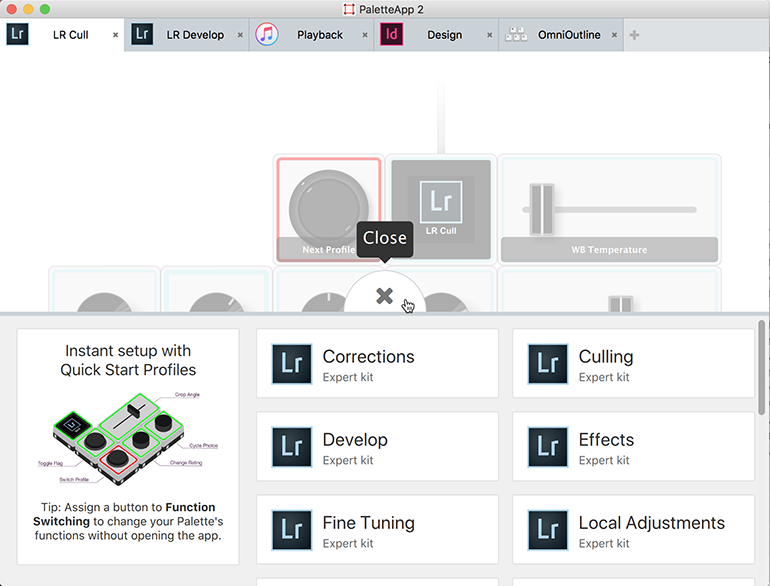Click the Lightroom icon beside Corrections
Screen dimensions: 770x586
(292, 365)
